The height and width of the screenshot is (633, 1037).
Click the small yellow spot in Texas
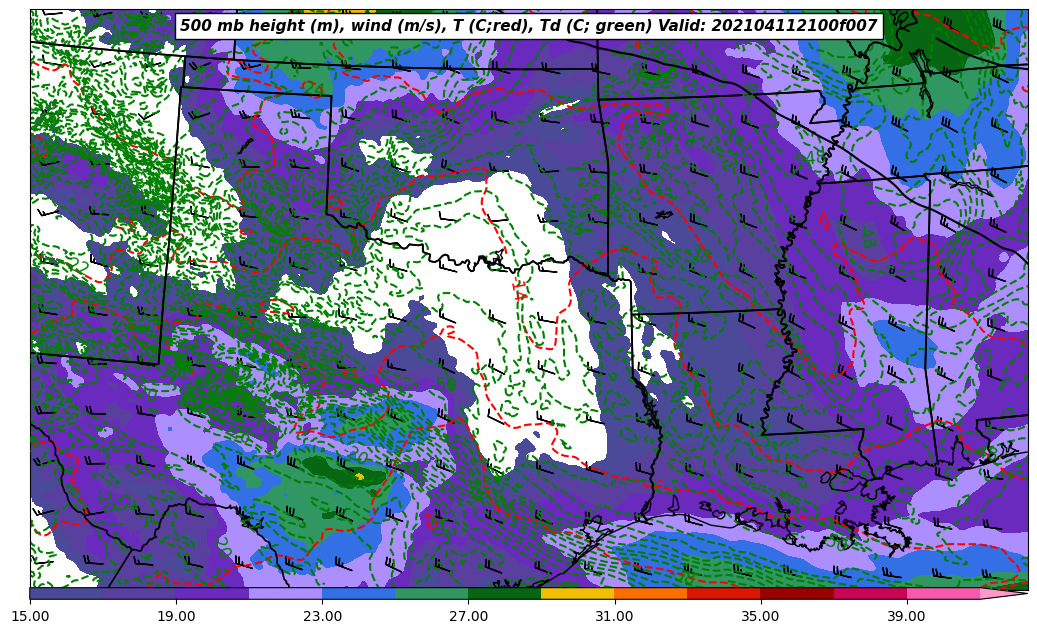click(x=359, y=476)
